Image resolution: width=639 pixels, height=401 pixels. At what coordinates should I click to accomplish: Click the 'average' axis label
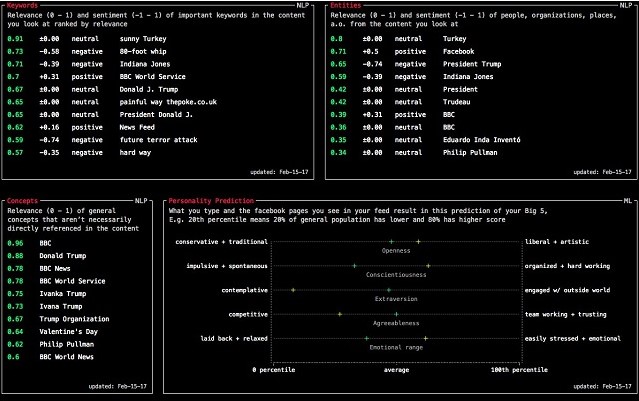[x=396, y=370]
